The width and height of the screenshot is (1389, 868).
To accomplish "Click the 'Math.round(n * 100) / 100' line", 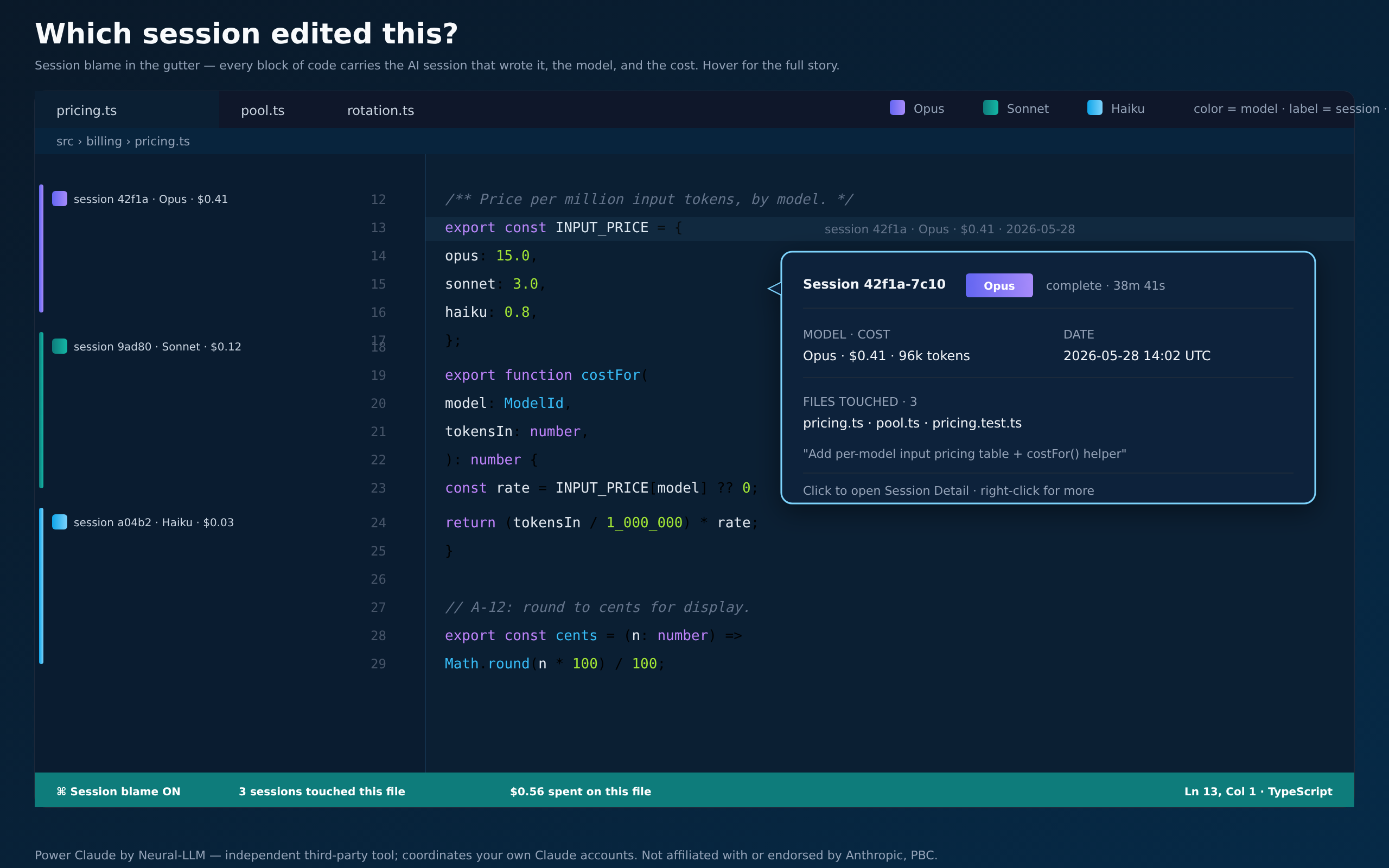I will (x=555, y=663).
